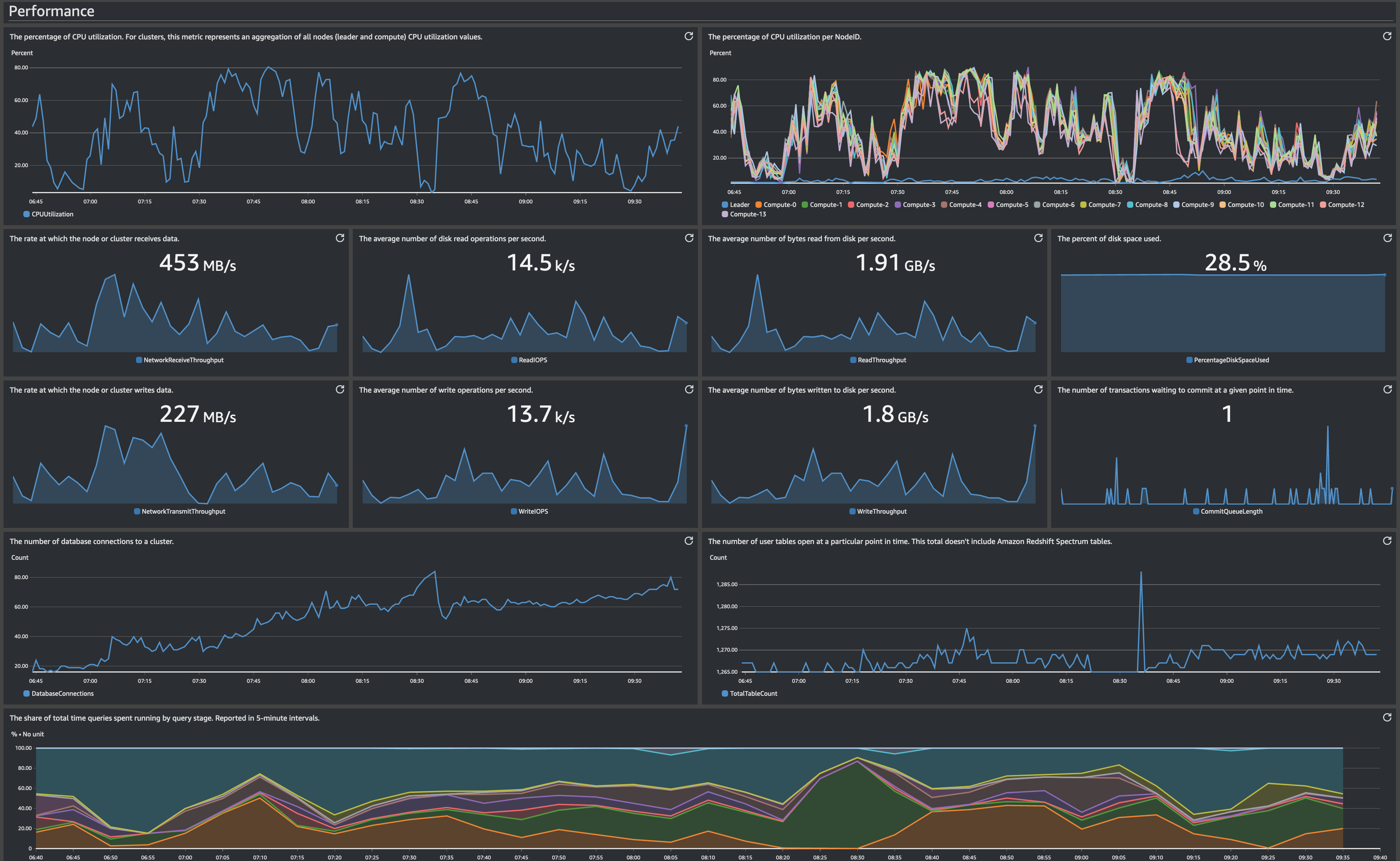Toggle the CPUUtilization legend entry

[x=48, y=215]
